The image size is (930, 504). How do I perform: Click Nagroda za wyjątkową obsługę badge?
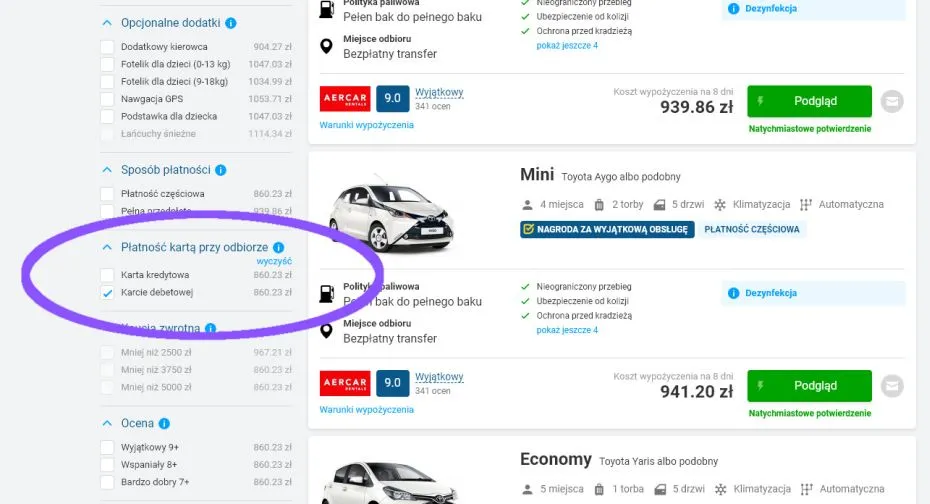tap(605, 229)
